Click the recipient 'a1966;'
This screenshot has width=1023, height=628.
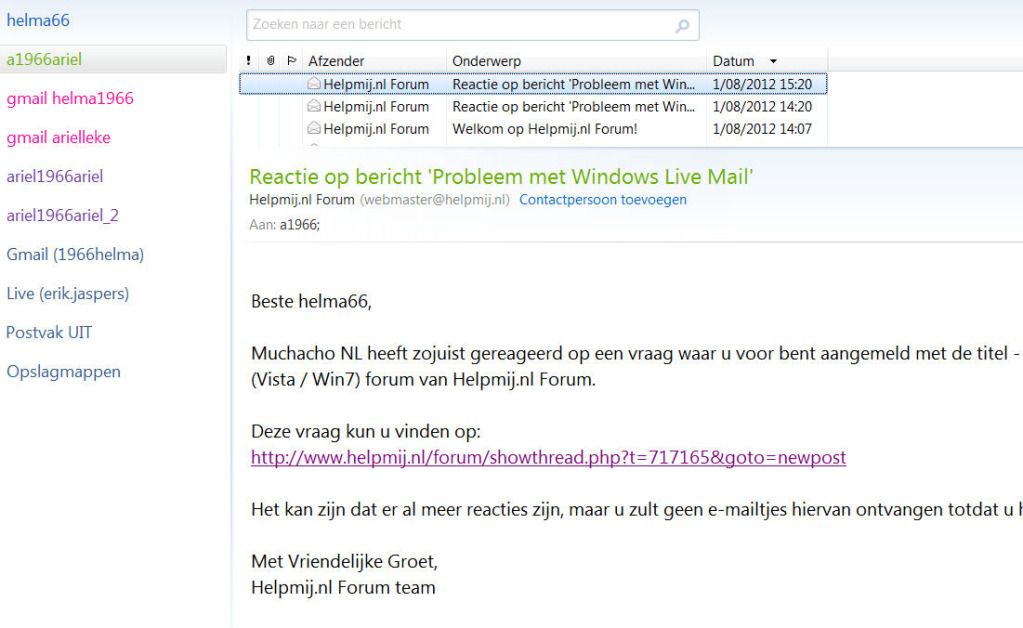click(x=299, y=225)
